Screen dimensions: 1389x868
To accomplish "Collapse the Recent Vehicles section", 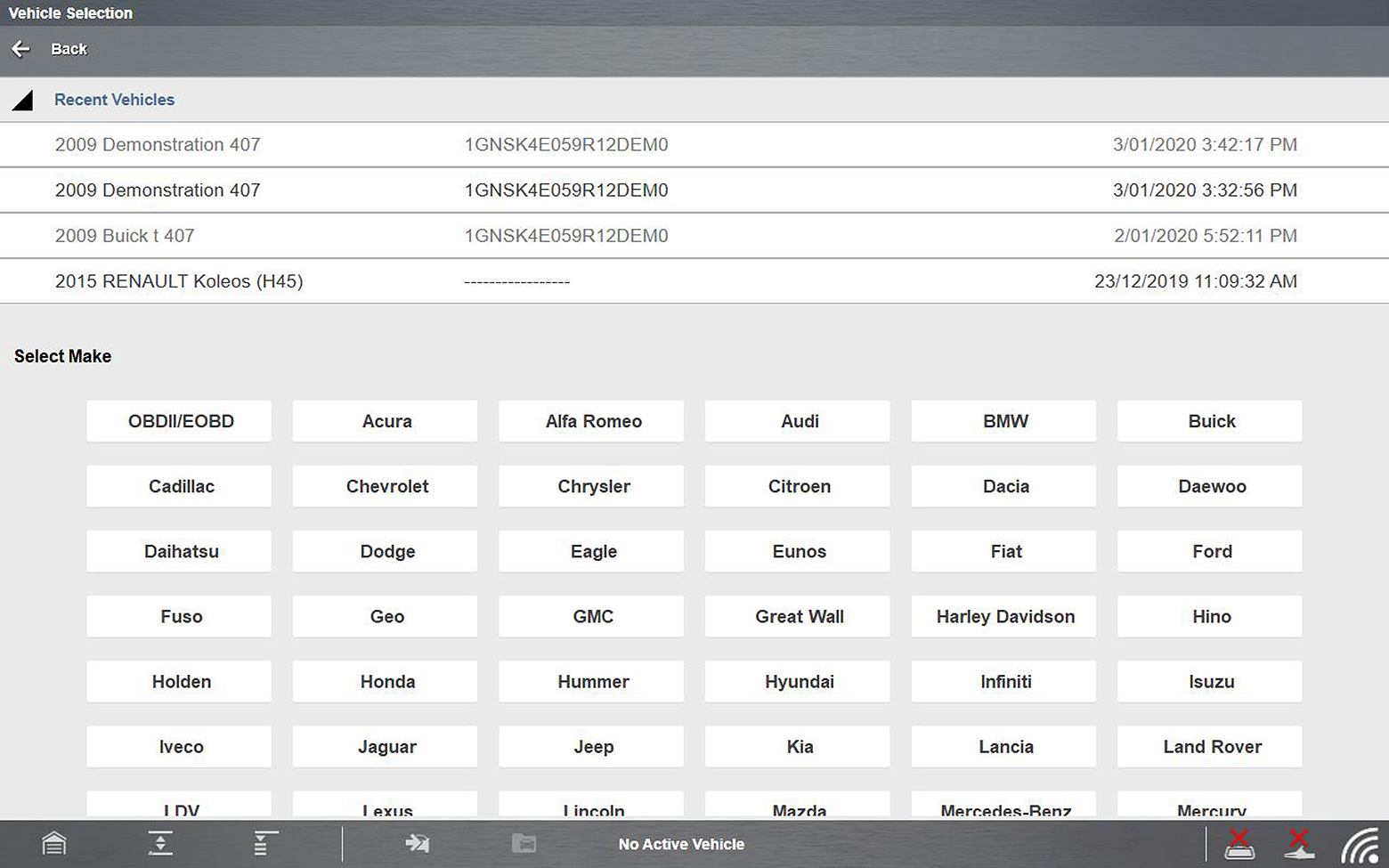I will tap(23, 101).
